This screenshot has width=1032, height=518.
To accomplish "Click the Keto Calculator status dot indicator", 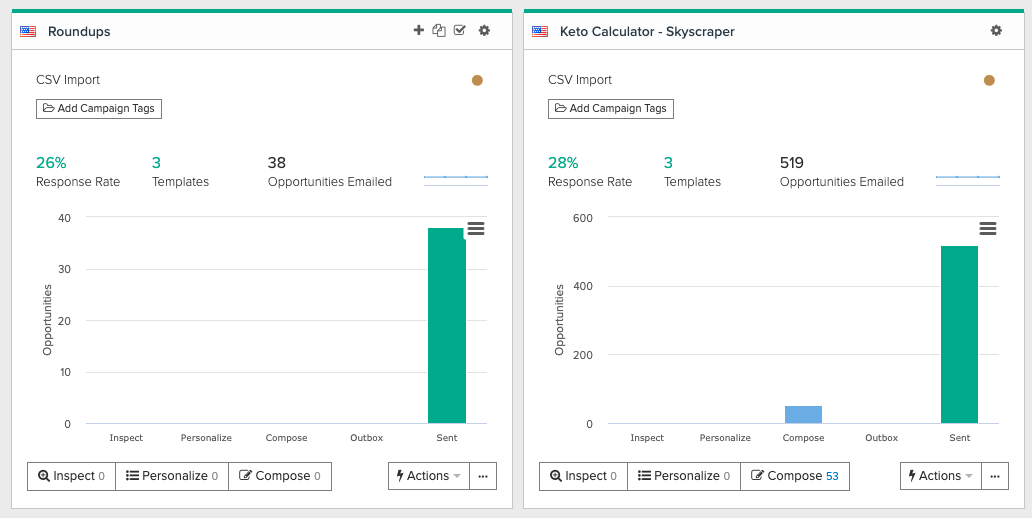I will [x=989, y=80].
